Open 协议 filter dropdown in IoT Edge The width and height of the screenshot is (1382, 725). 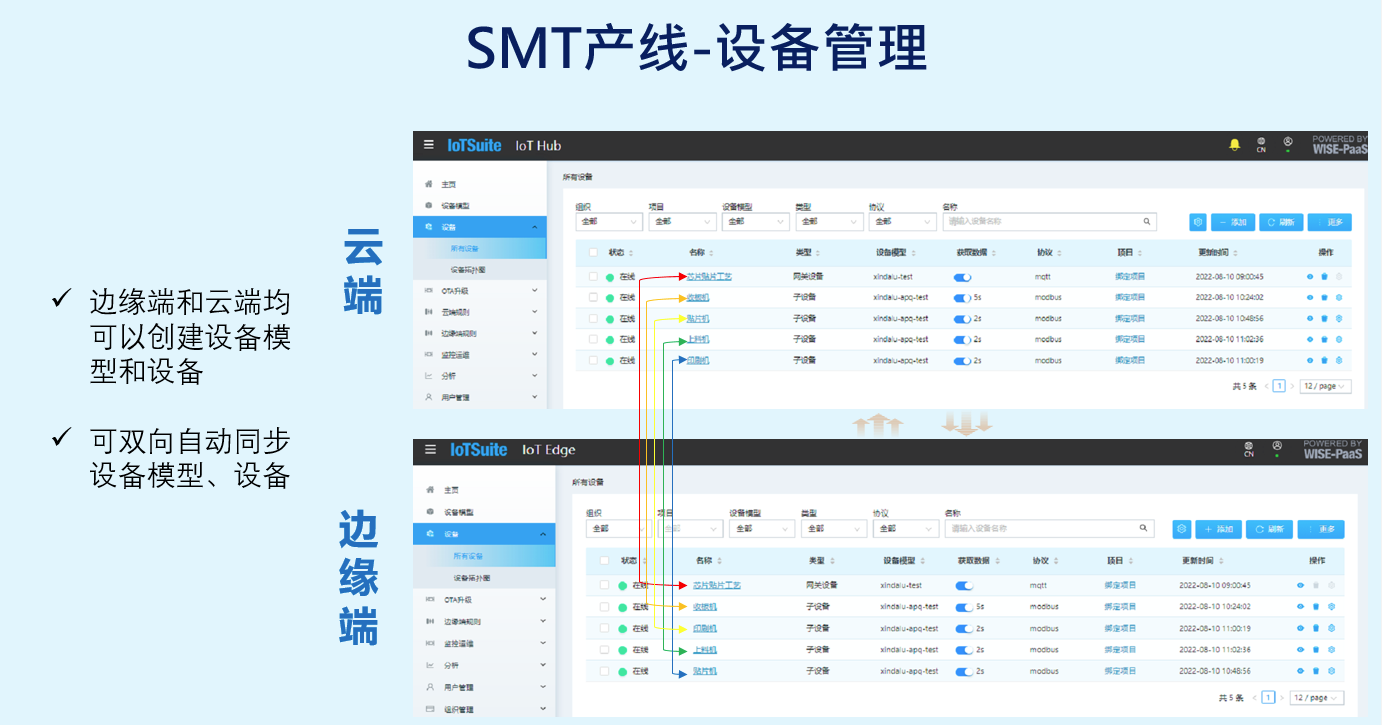click(905, 529)
